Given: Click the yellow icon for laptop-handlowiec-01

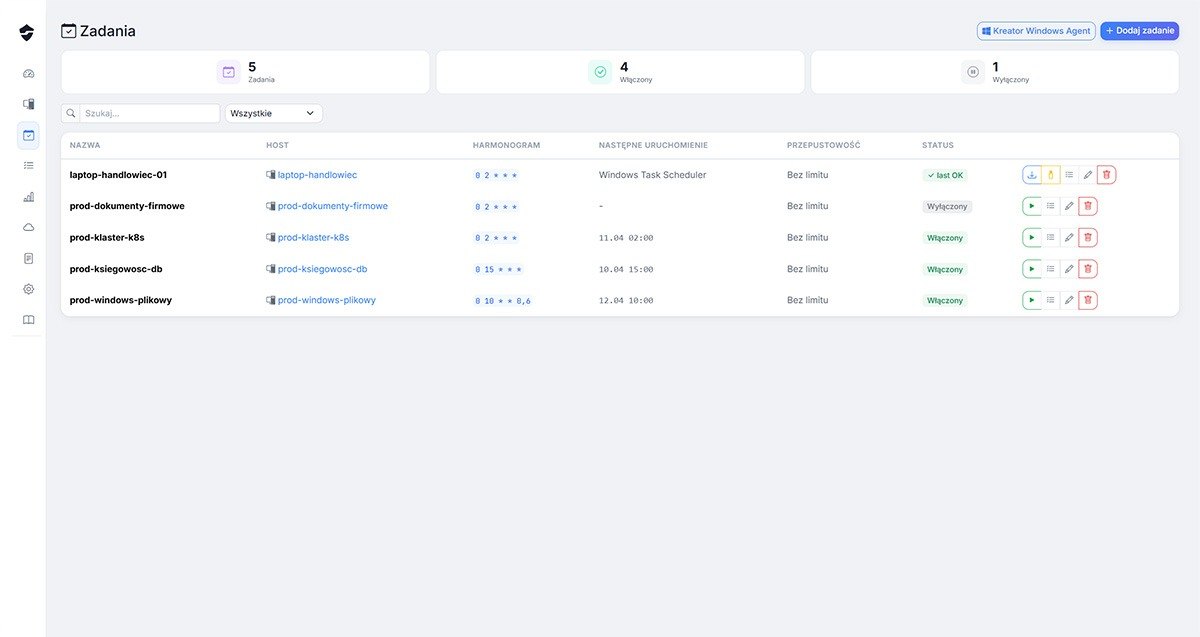Looking at the screenshot, I should coord(1050,175).
